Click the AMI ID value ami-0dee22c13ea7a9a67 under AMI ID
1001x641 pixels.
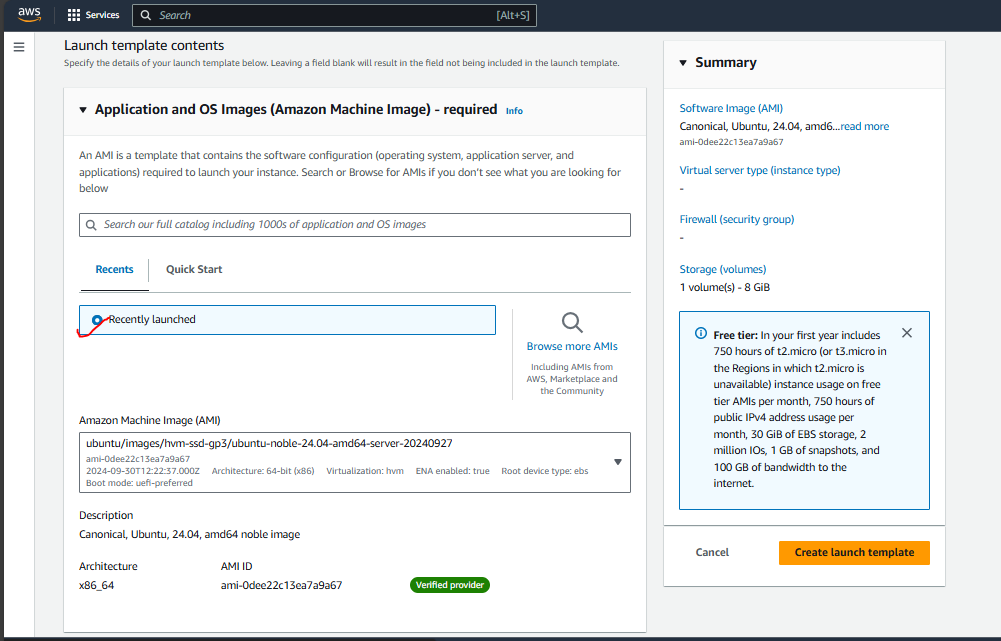click(282, 585)
